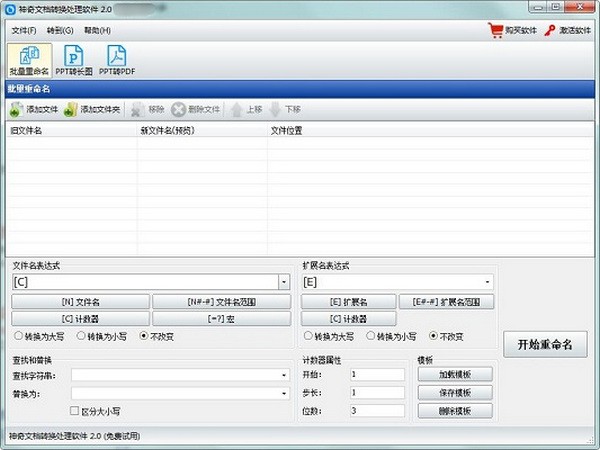Click the 购买软件 shopping cart icon
The height and width of the screenshot is (450, 600).
tap(495, 30)
